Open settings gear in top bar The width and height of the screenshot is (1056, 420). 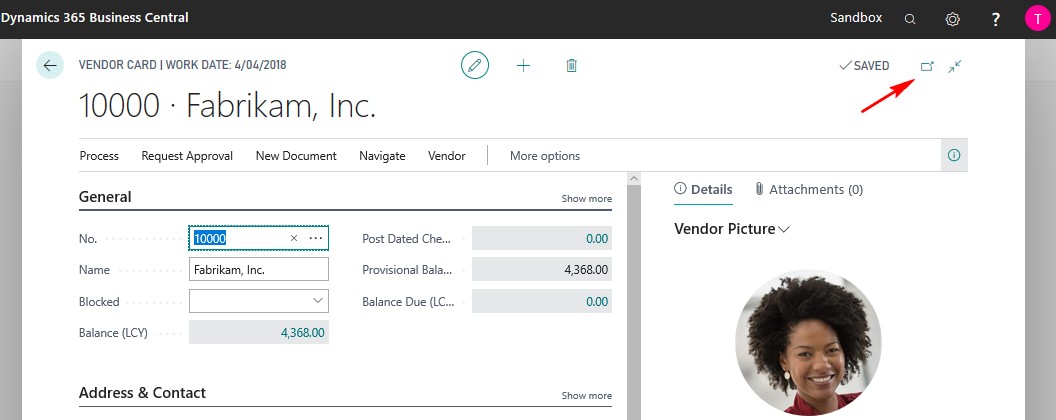(952, 19)
